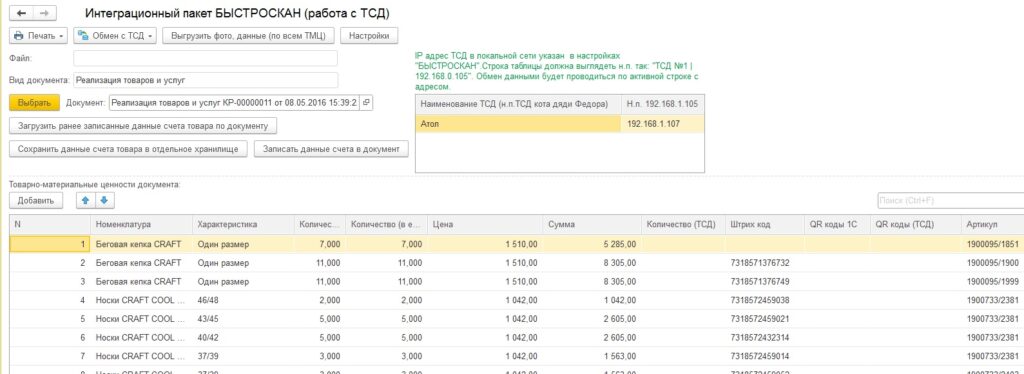The height and width of the screenshot is (374, 1024).
Task: Sort by the Номенклатура column header
Action: (x=141, y=225)
